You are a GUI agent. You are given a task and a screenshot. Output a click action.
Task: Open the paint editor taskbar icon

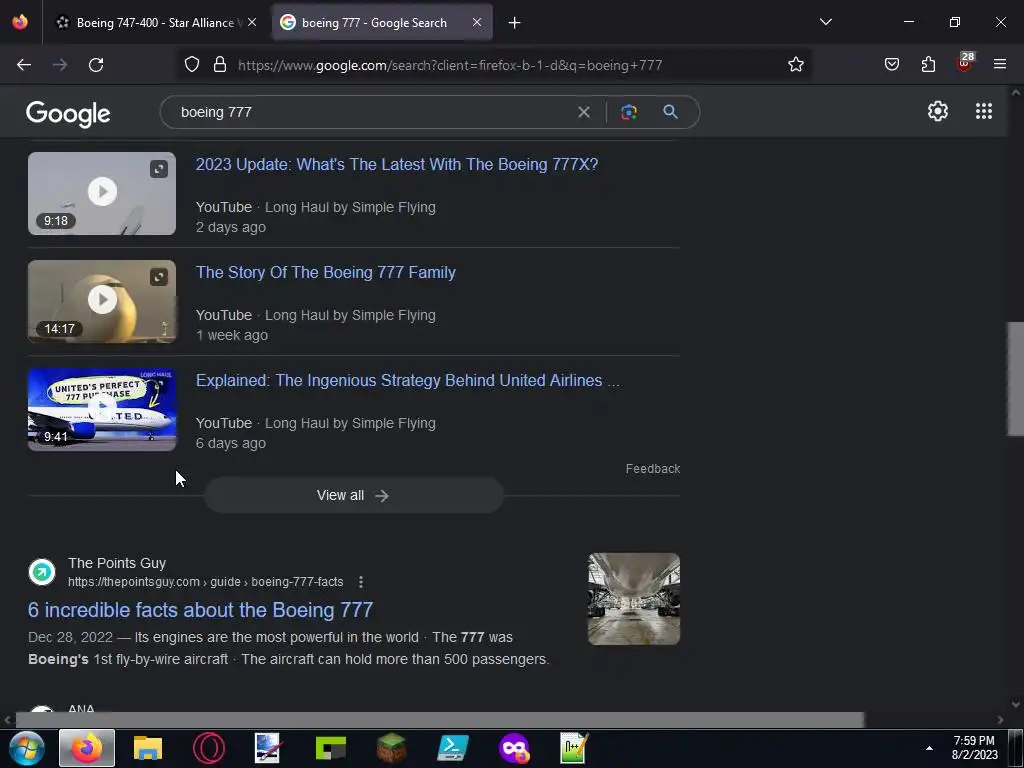coord(268,748)
